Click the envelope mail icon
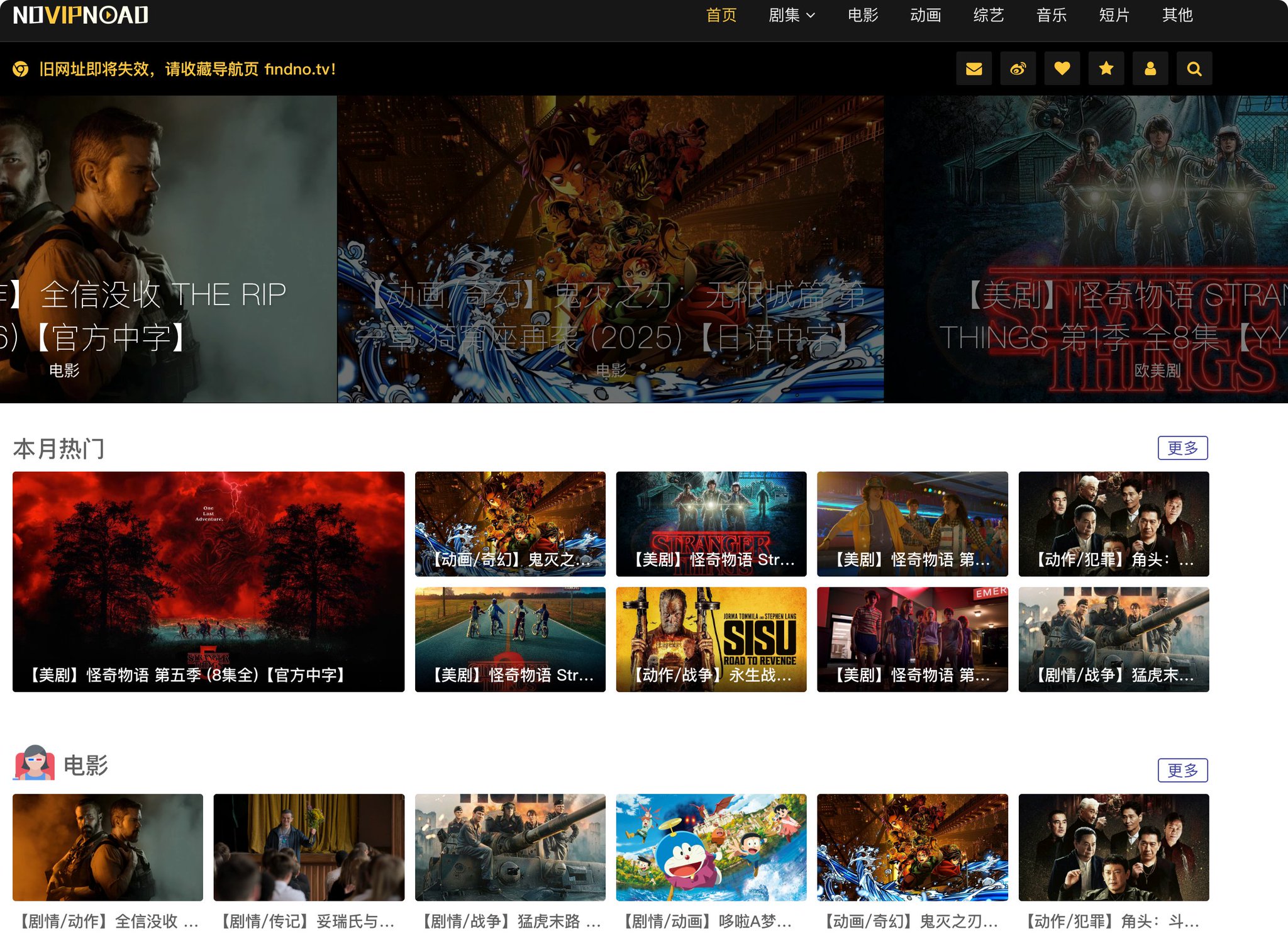This screenshot has width=1288, height=941. [974, 69]
